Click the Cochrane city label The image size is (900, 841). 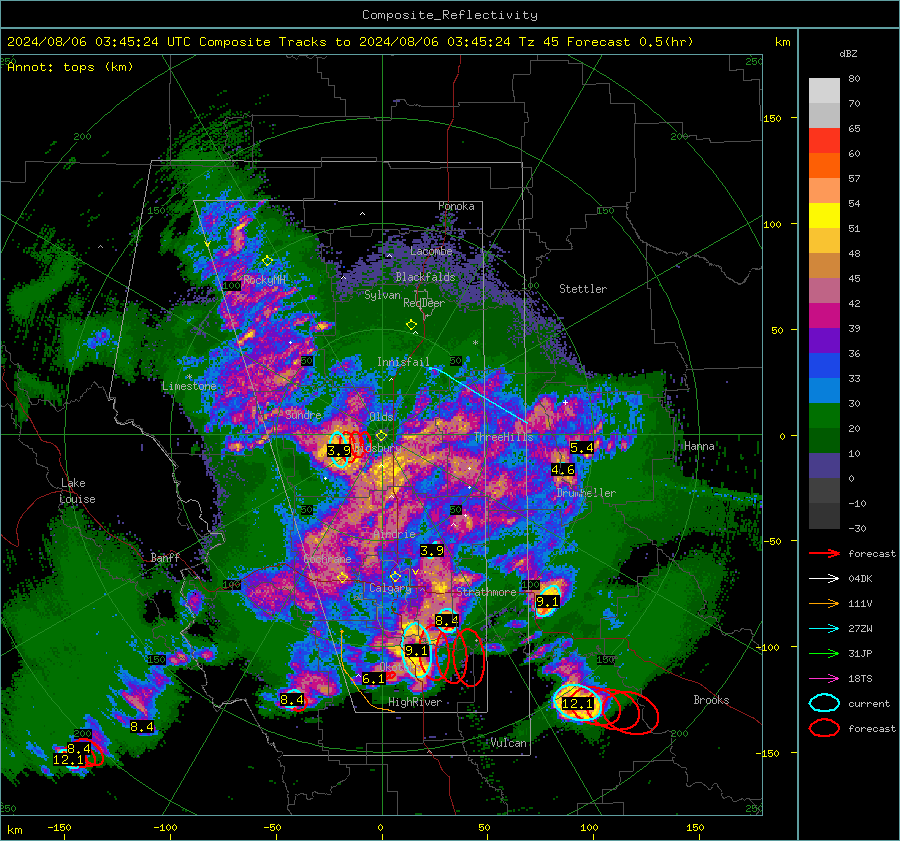[x=327, y=559]
